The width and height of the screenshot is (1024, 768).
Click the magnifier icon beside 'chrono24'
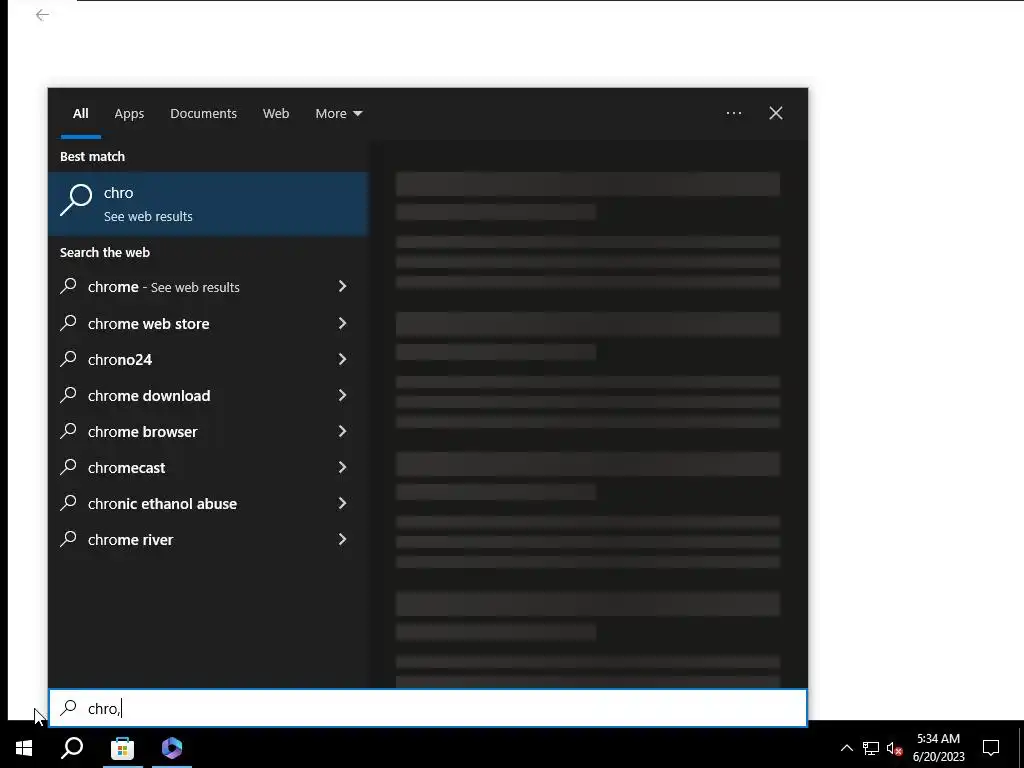pos(69,359)
